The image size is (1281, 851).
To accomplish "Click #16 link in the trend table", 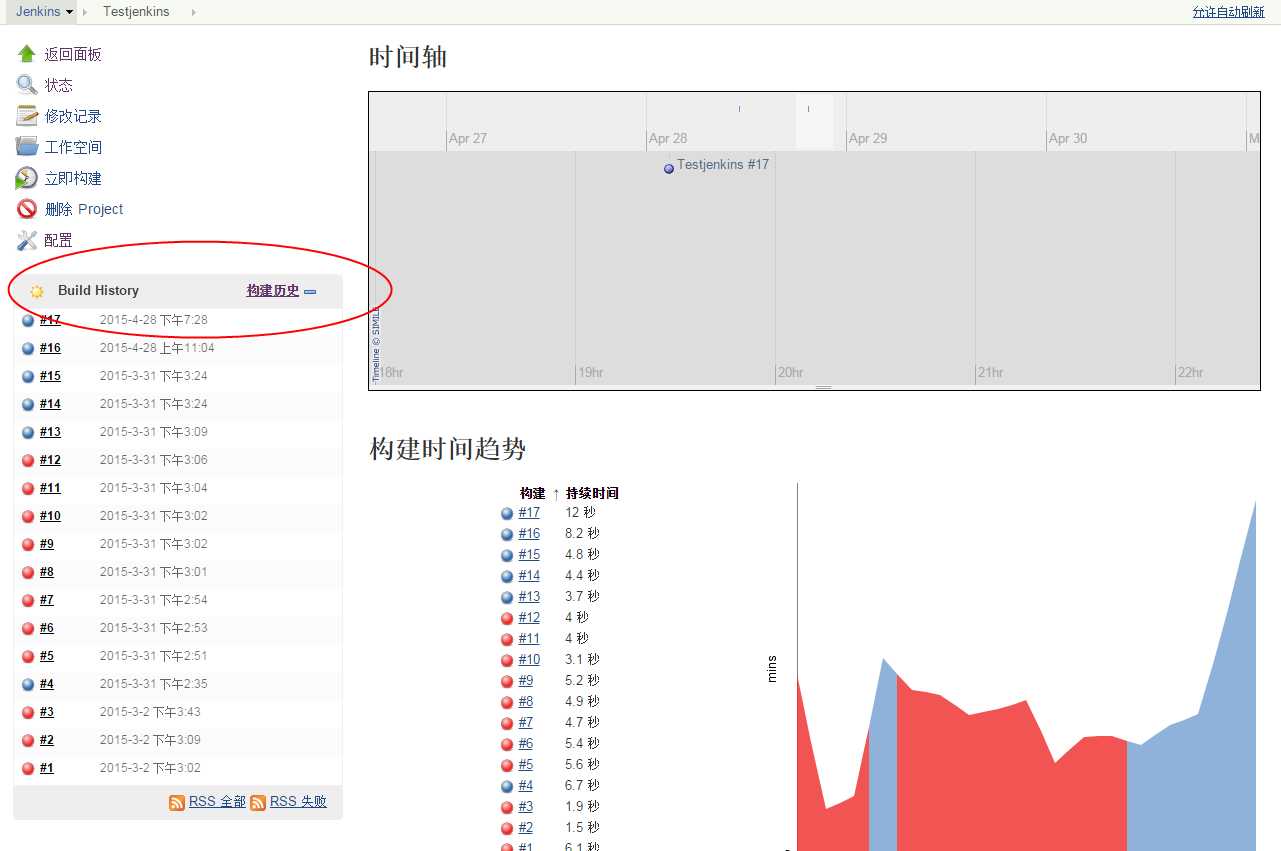I will pos(529,534).
